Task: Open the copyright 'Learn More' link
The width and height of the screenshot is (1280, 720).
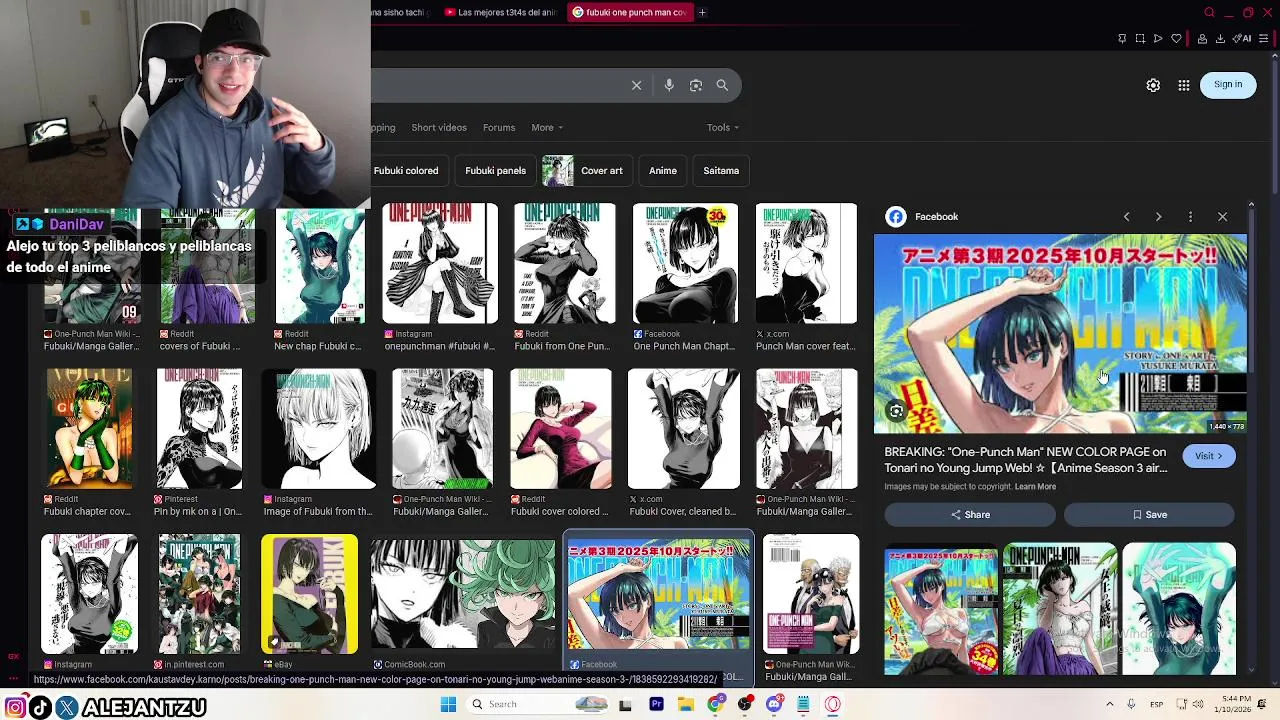Action: click(x=1035, y=487)
